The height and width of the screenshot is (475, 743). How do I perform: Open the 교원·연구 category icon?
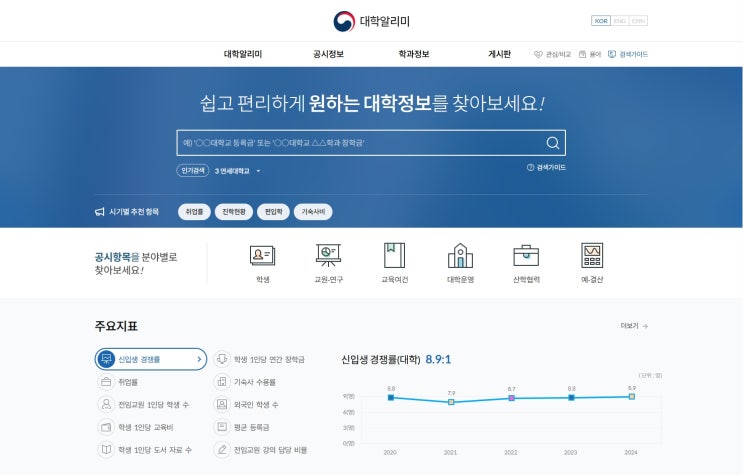328,256
